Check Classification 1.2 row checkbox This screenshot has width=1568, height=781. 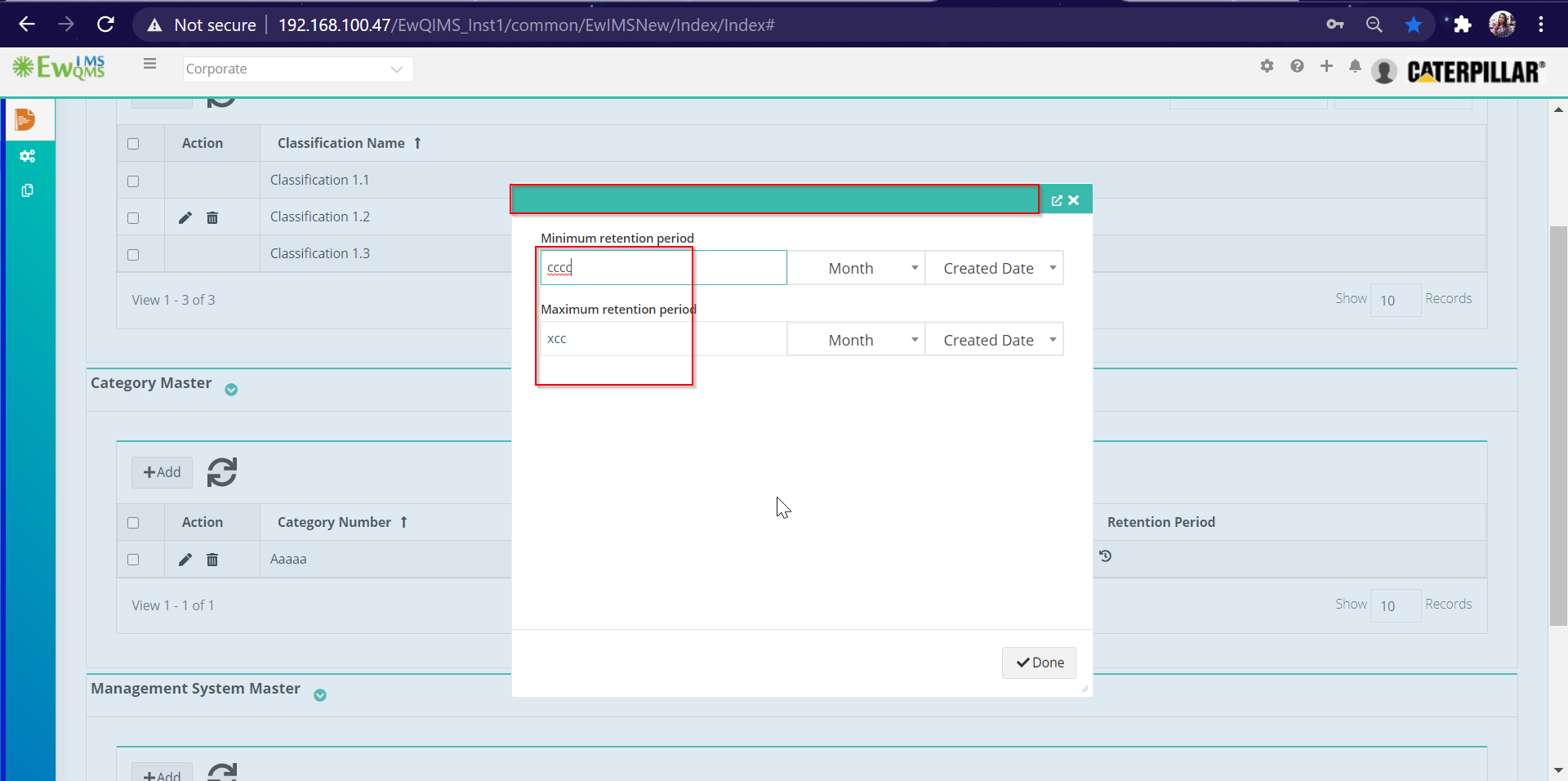(x=133, y=218)
